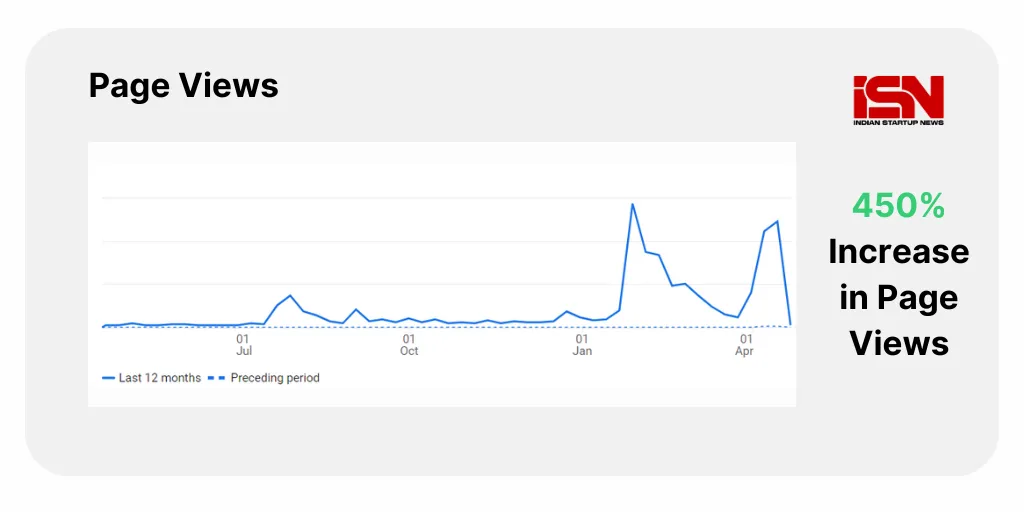Screen dimensions: 1024x512
Task: Toggle the Preceding period legend label
Action: click(275, 378)
